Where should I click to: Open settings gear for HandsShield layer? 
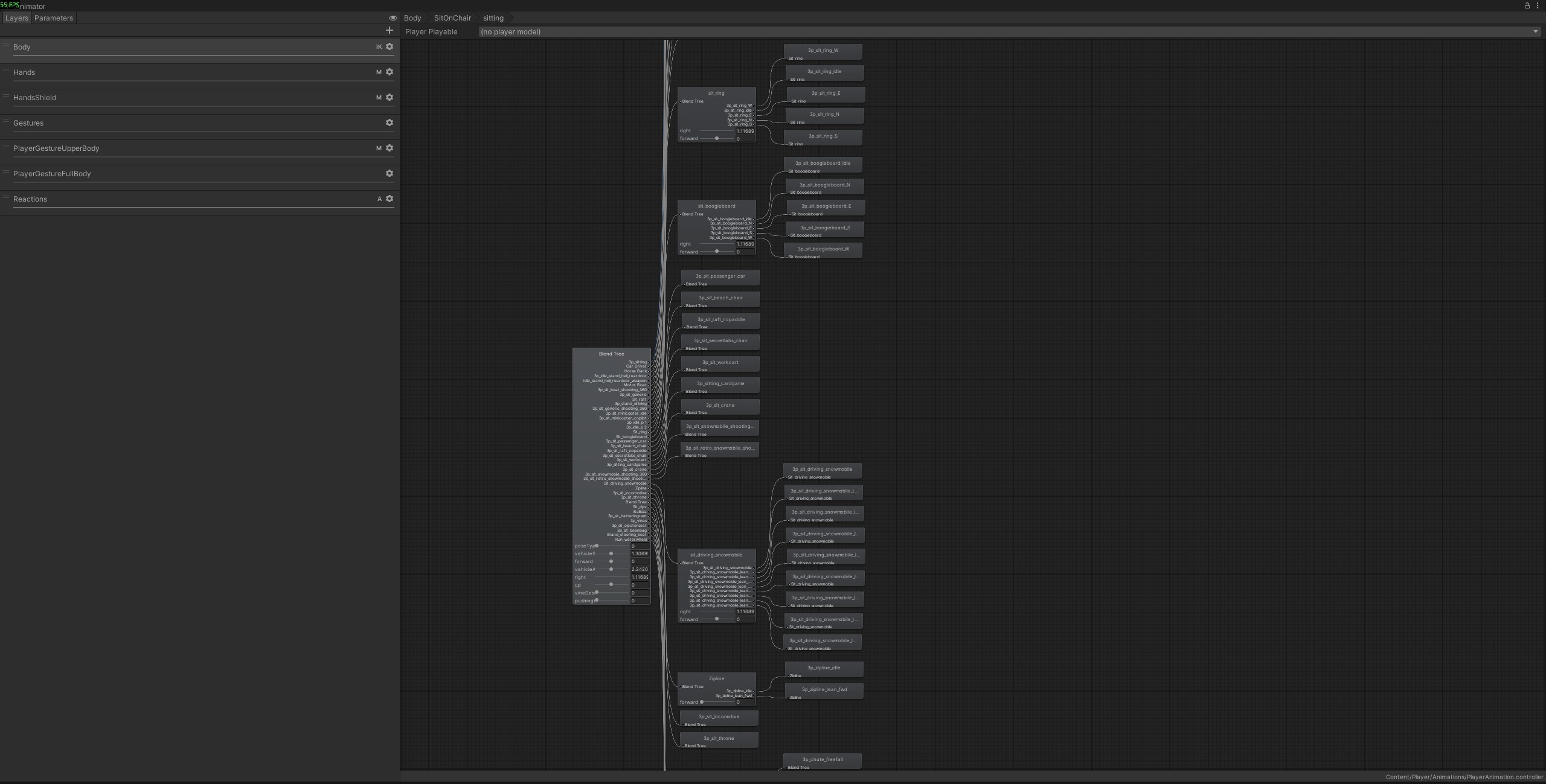(x=390, y=97)
